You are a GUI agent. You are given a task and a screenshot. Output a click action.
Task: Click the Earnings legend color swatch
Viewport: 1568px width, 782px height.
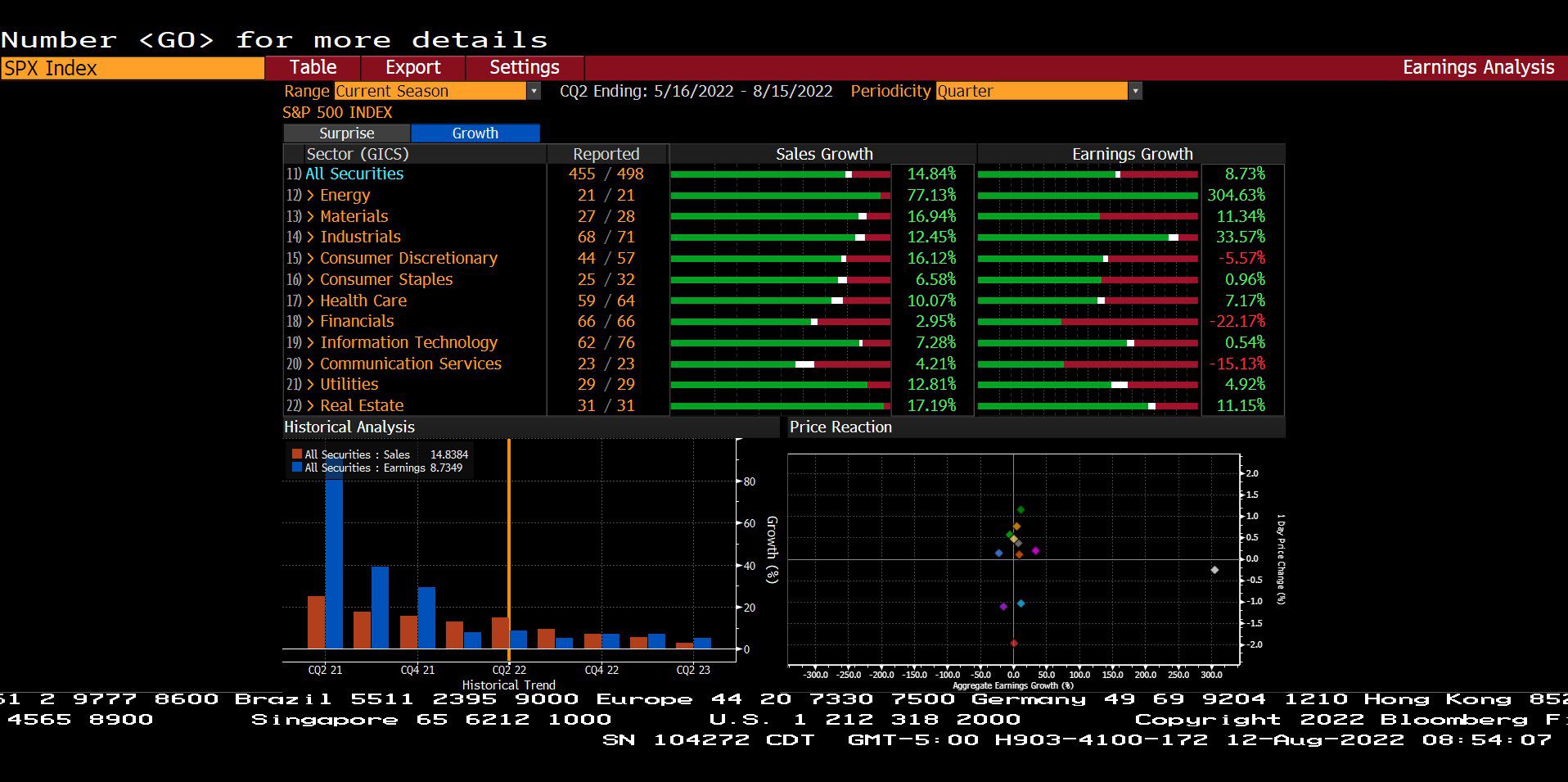[297, 467]
